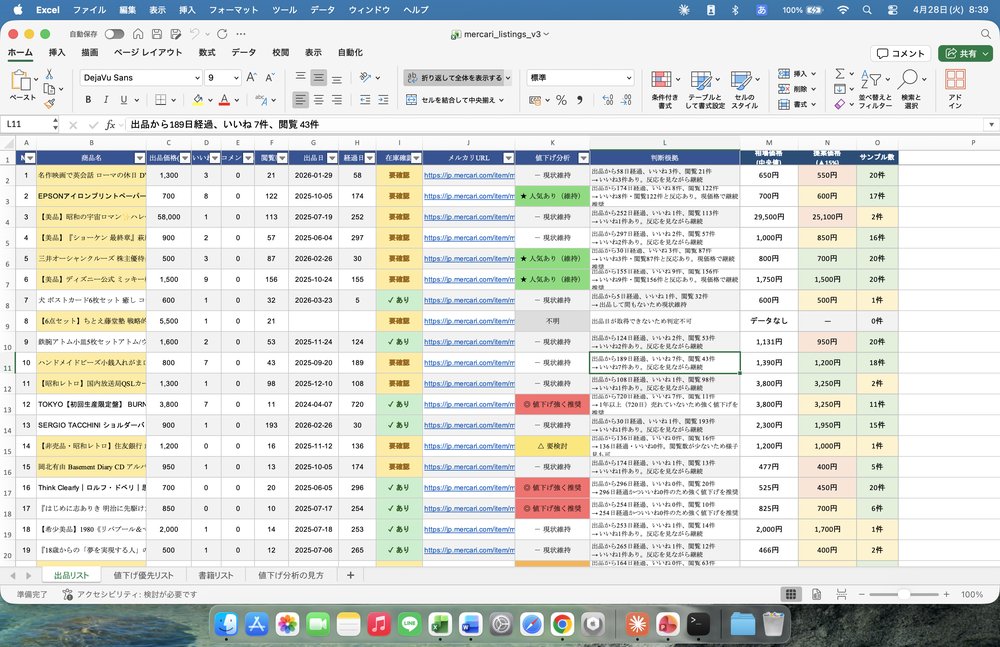1000x647 pixels.
Task: Click decrease indent icon
Action: pos(365,100)
